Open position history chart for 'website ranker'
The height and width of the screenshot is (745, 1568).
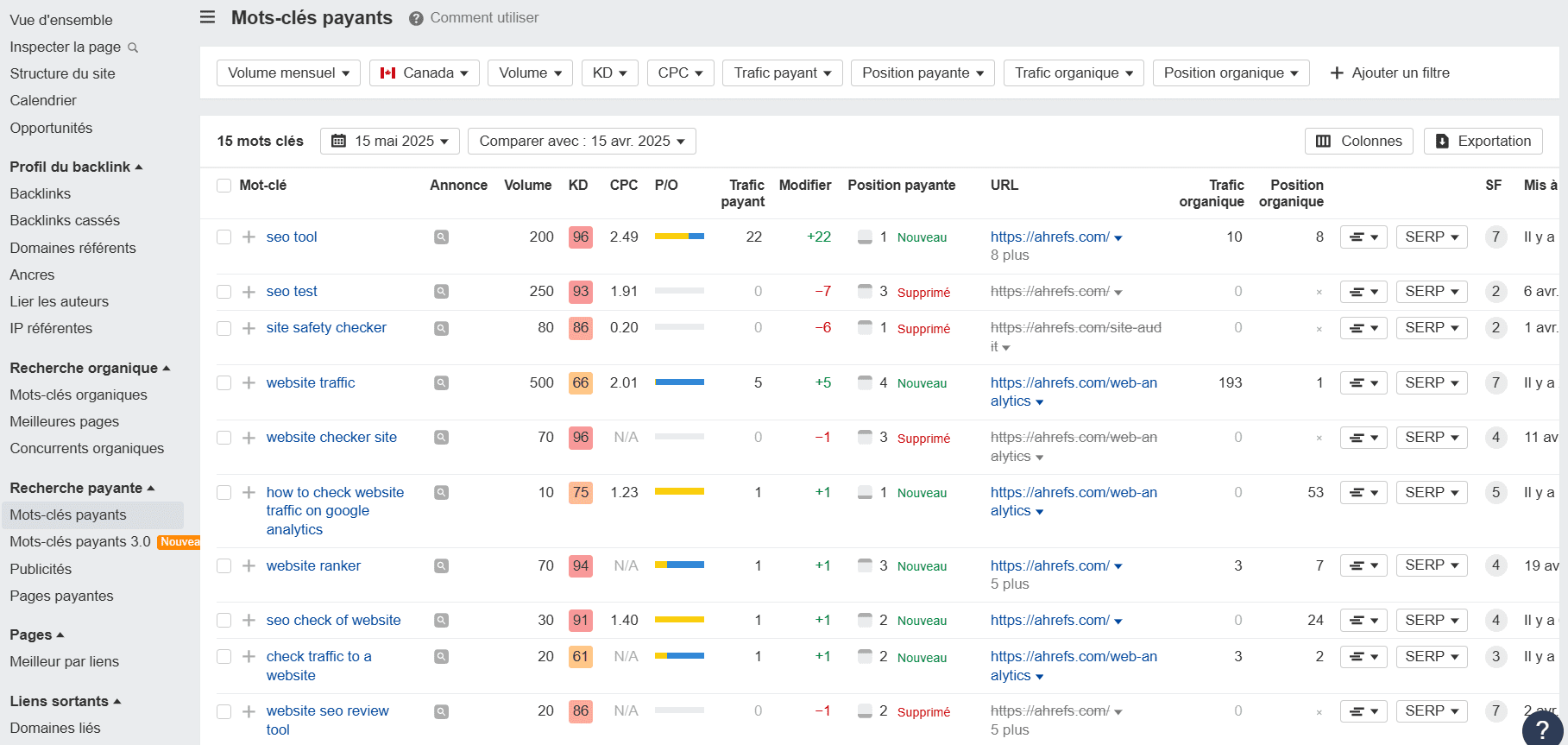pyautogui.click(x=1363, y=565)
